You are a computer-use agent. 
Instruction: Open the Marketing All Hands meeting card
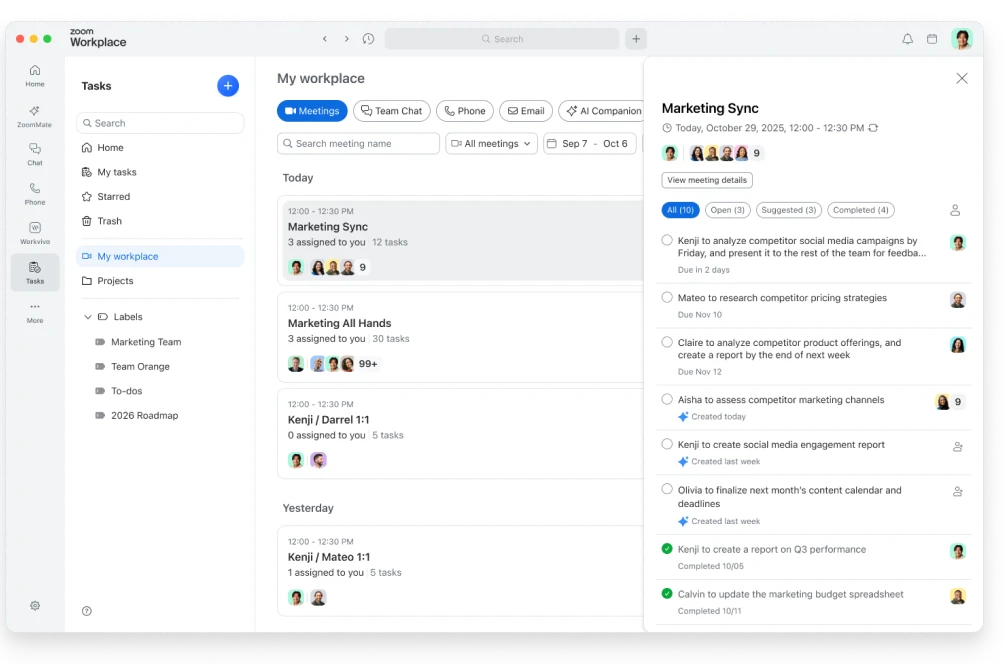tap(460, 337)
